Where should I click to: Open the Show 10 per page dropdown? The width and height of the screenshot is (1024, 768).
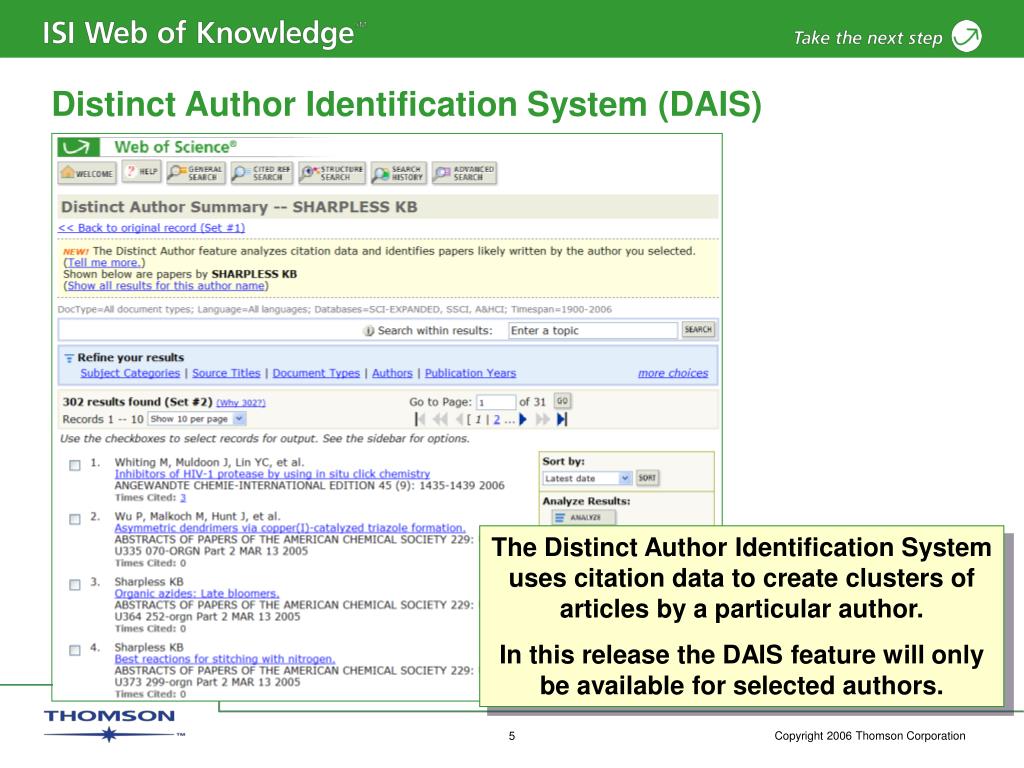197,419
